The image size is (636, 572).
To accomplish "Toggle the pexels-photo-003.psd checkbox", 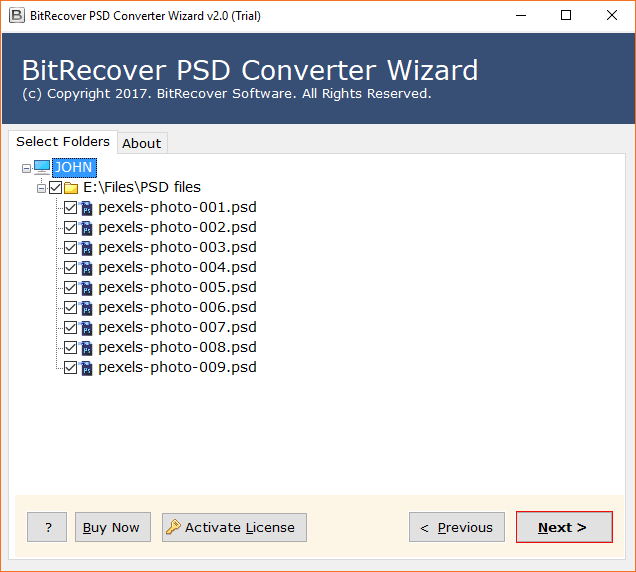I will 71,247.
